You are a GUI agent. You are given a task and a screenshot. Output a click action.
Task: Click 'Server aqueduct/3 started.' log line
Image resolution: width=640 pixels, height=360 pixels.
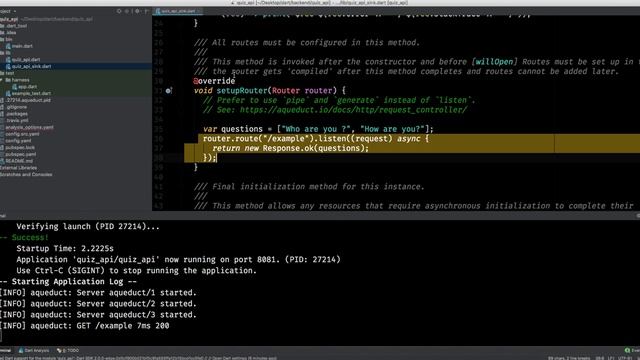(98, 315)
